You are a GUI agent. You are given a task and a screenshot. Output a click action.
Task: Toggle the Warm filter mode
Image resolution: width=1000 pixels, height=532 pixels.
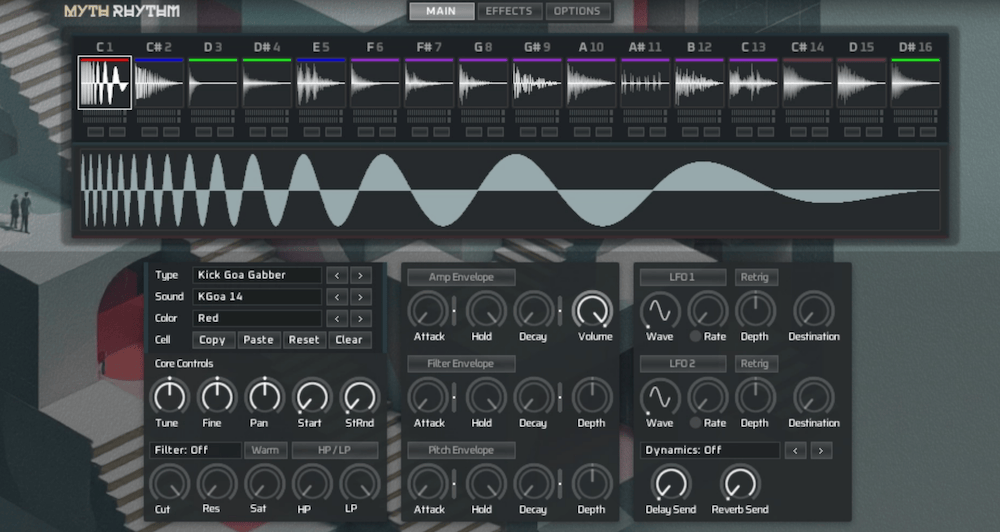[265, 450]
